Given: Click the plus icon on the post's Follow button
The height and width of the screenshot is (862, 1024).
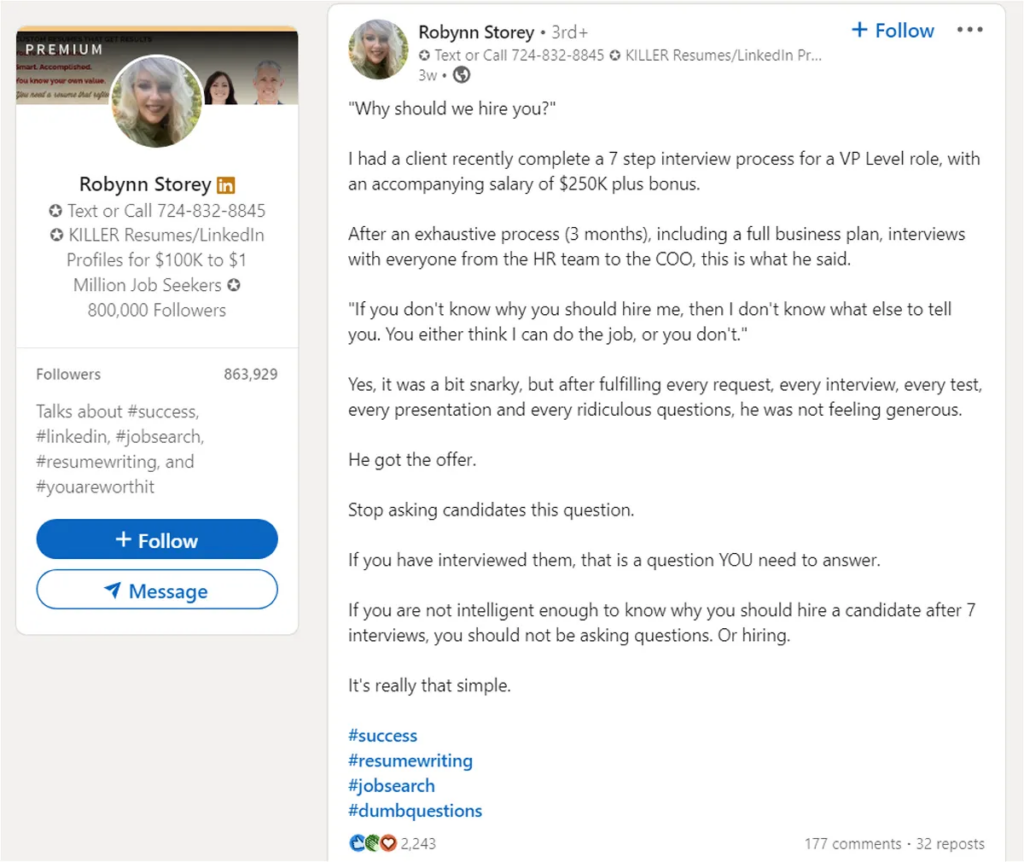Looking at the screenshot, I should (859, 31).
